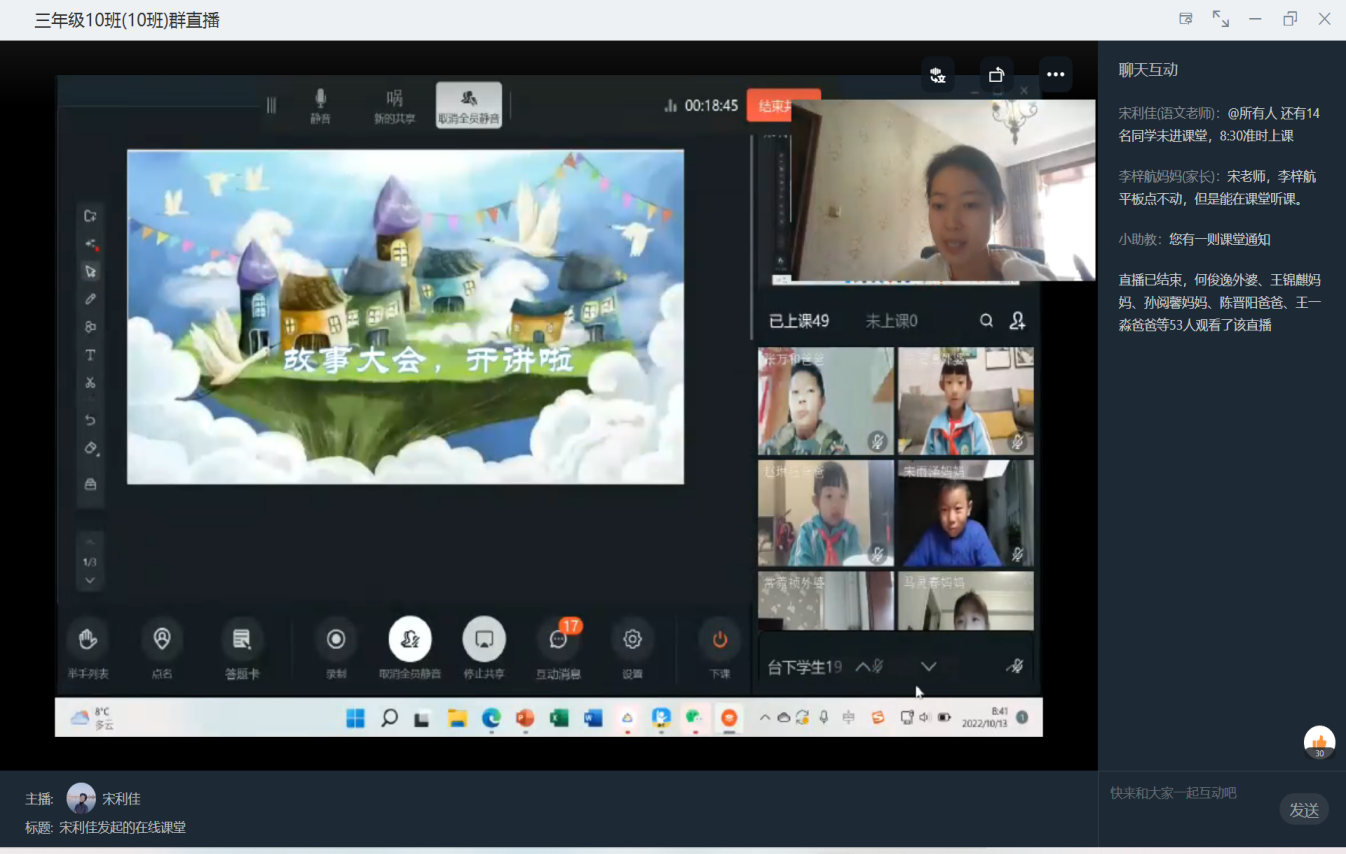The width and height of the screenshot is (1346, 854).
Task: Click the 发送 send button
Action: pos(1303,810)
